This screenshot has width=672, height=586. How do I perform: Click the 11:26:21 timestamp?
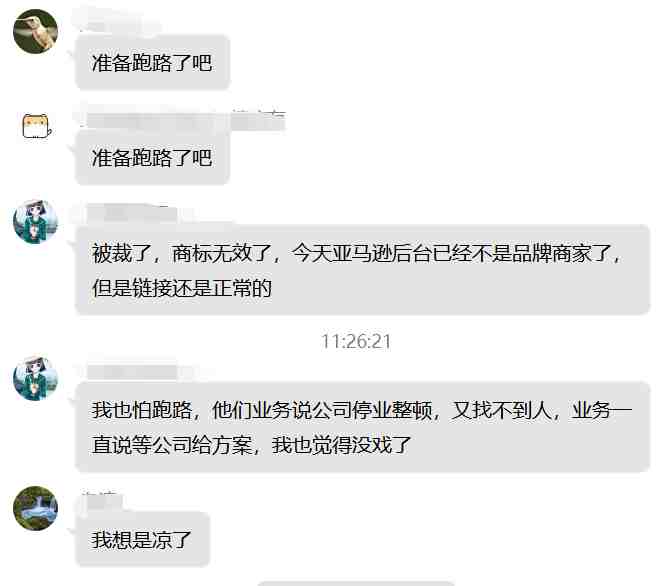tap(356, 342)
